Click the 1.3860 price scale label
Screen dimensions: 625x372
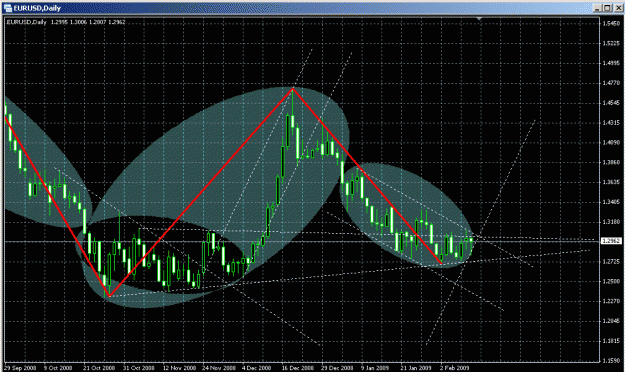(611, 162)
